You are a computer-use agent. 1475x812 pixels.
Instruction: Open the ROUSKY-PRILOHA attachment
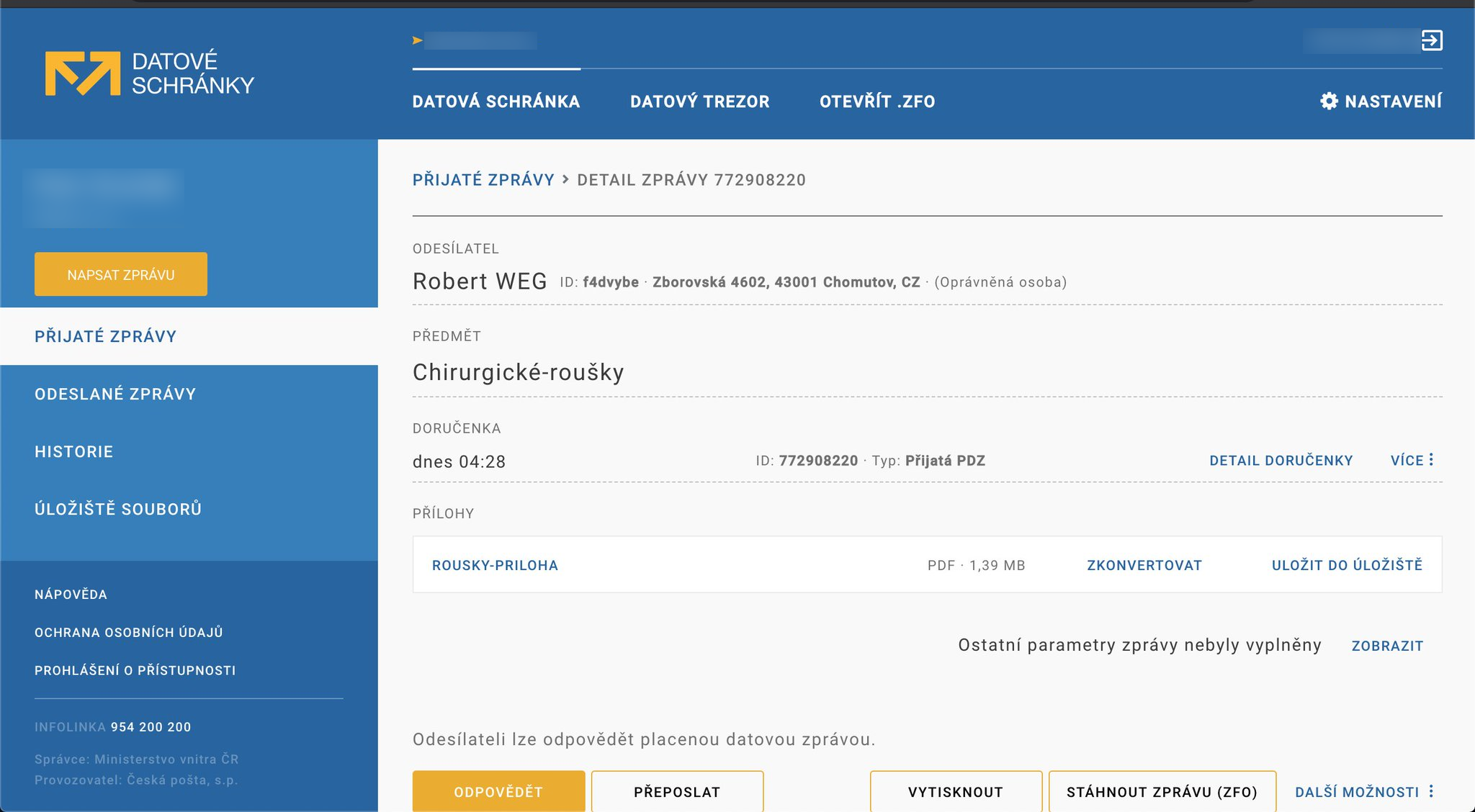(x=495, y=565)
